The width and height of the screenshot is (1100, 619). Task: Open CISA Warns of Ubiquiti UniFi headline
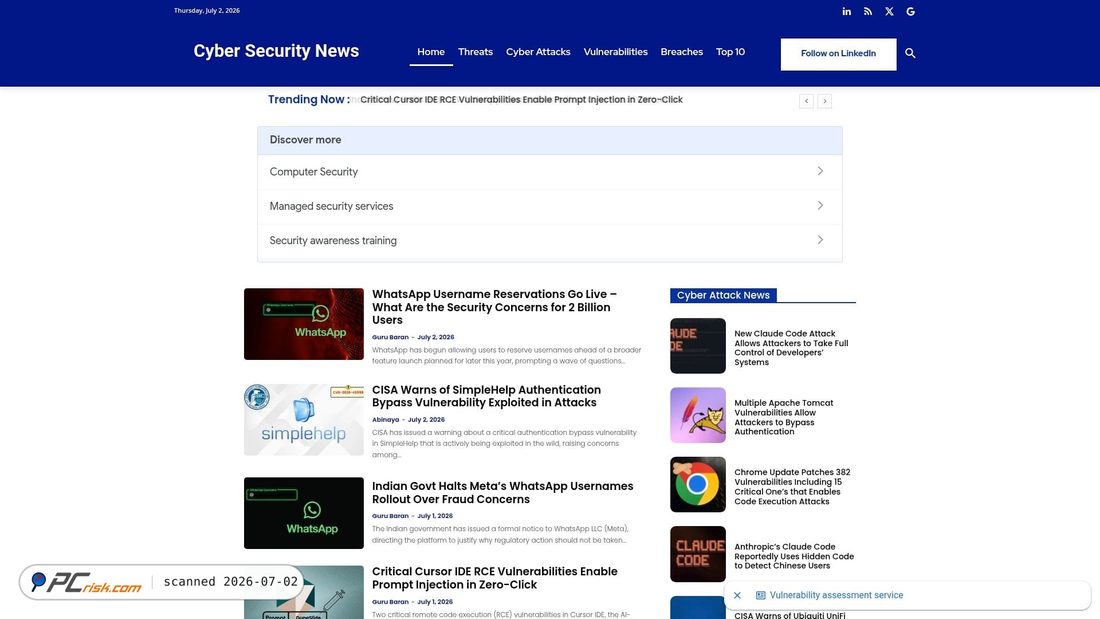(x=790, y=615)
